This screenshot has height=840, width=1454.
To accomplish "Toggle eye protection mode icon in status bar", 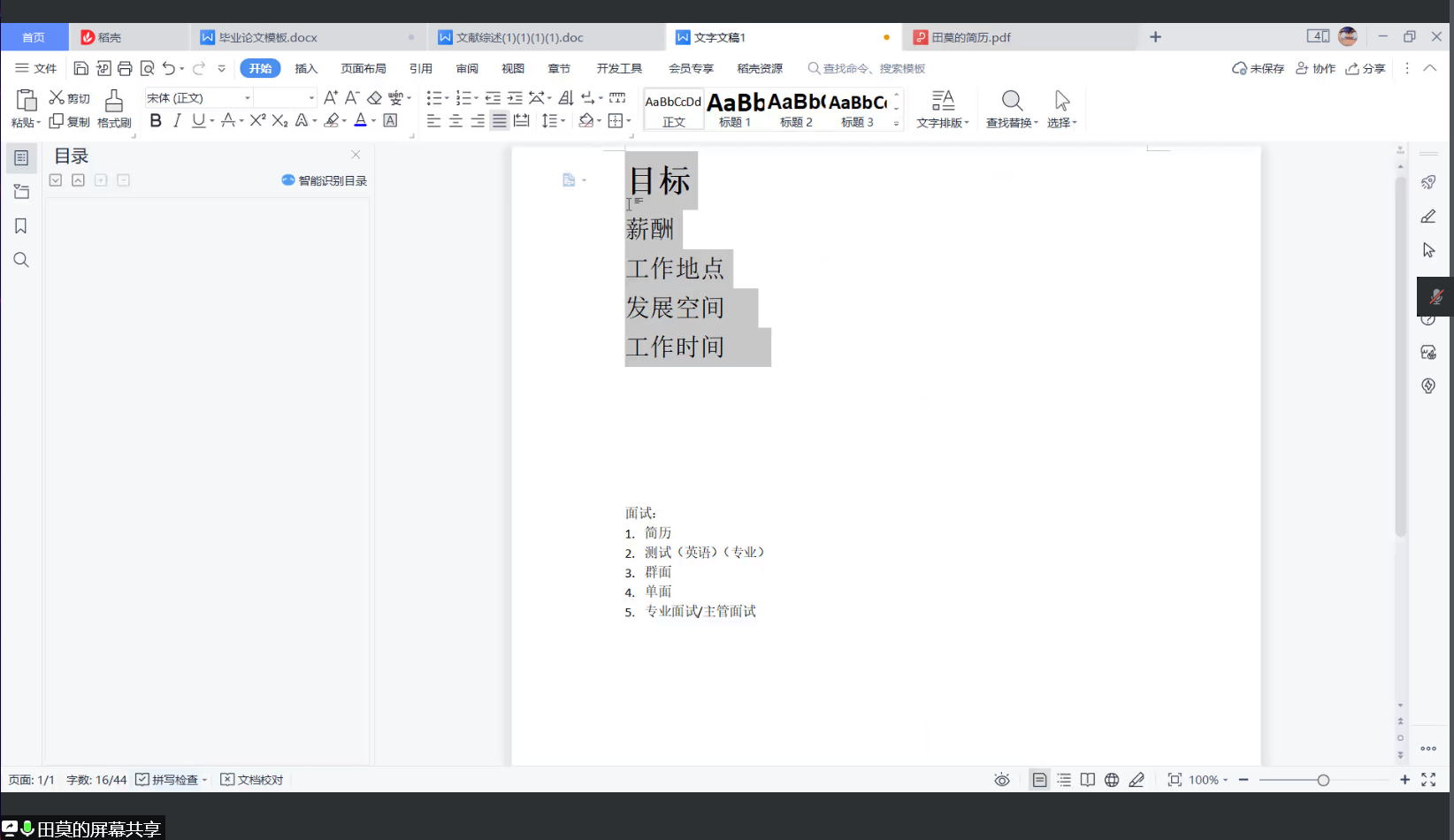I will pos(1001,780).
